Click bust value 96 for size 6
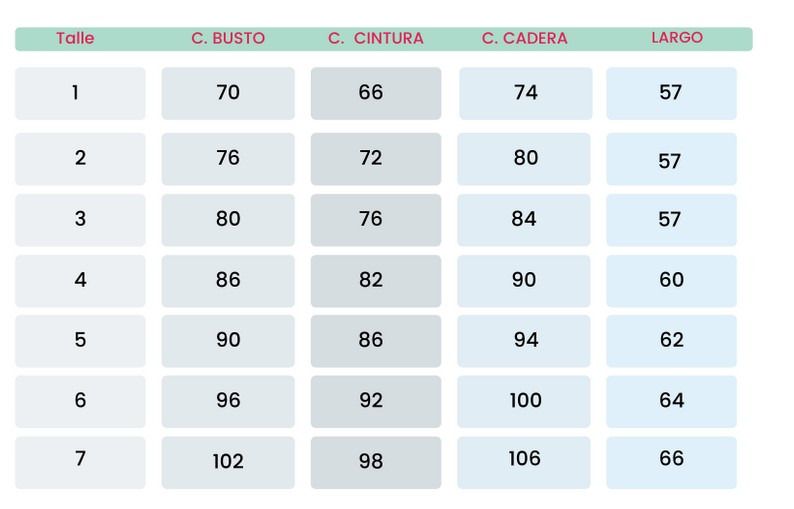The width and height of the screenshot is (794, 509). click(x=228, y=401)
